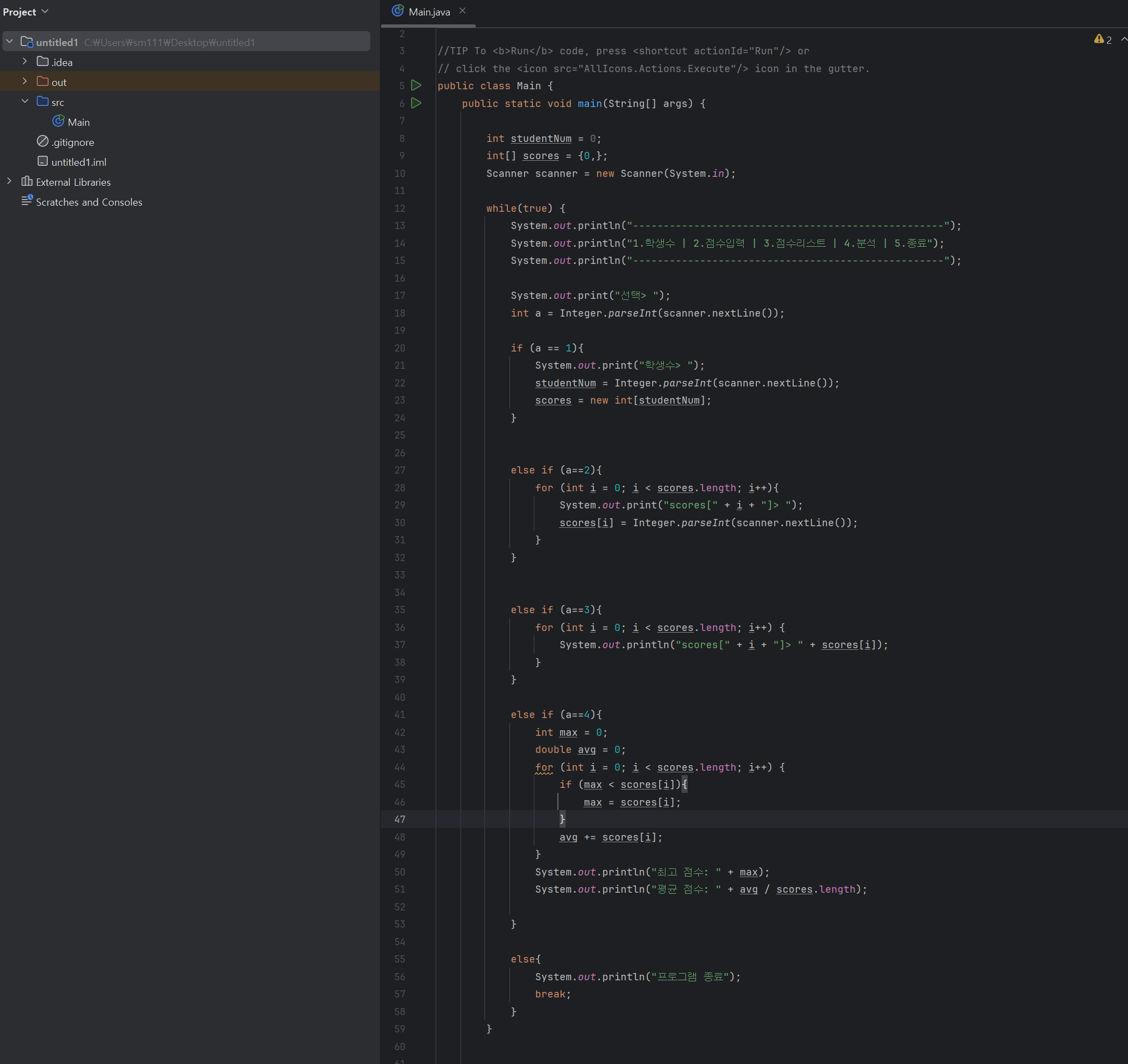This screenshot has width=1128, height=1064.
Task: Click the Main class file icon in src
Action: pos(58,121)
